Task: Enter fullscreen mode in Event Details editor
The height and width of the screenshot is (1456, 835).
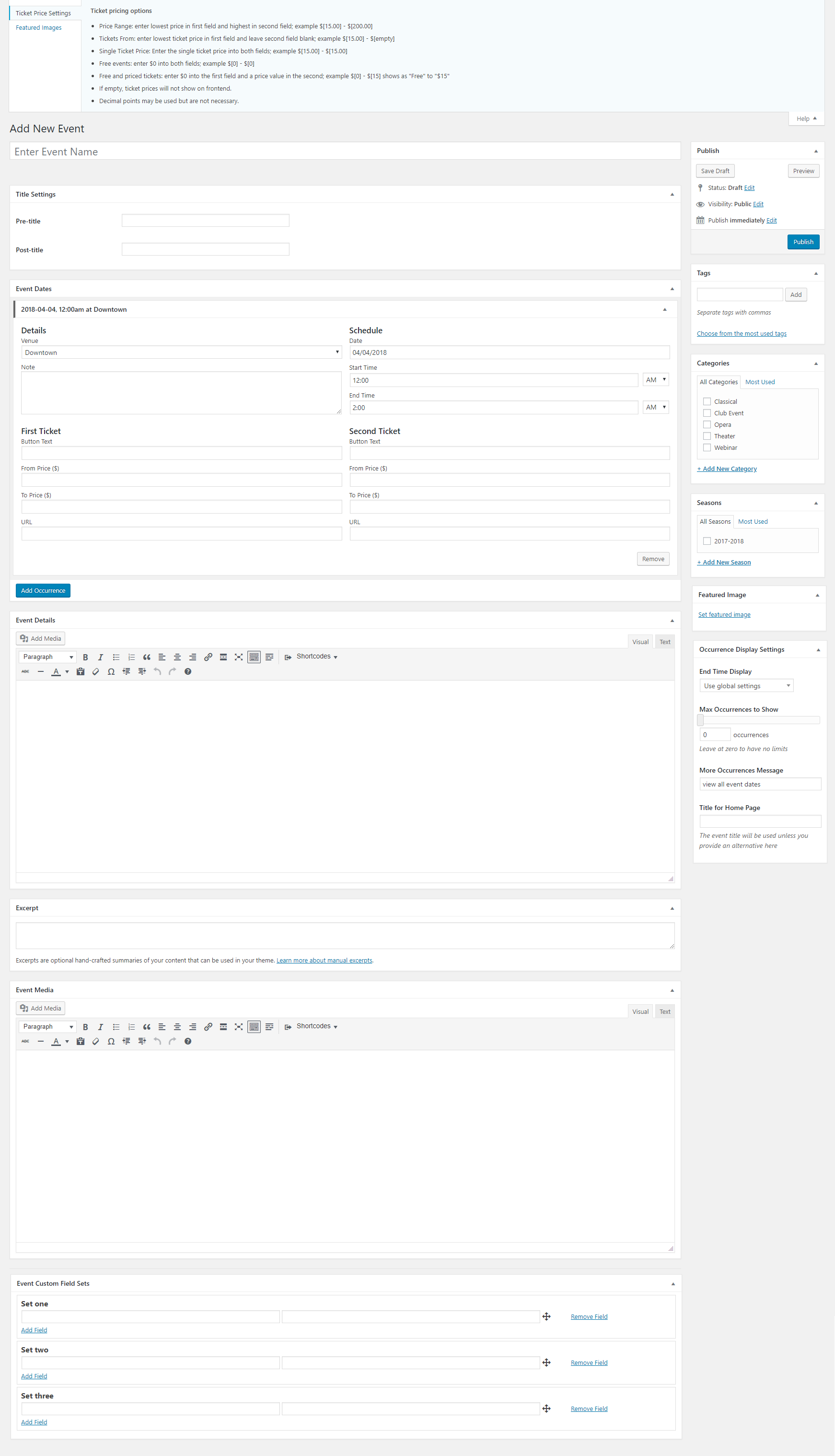Action: click(239, 657)
